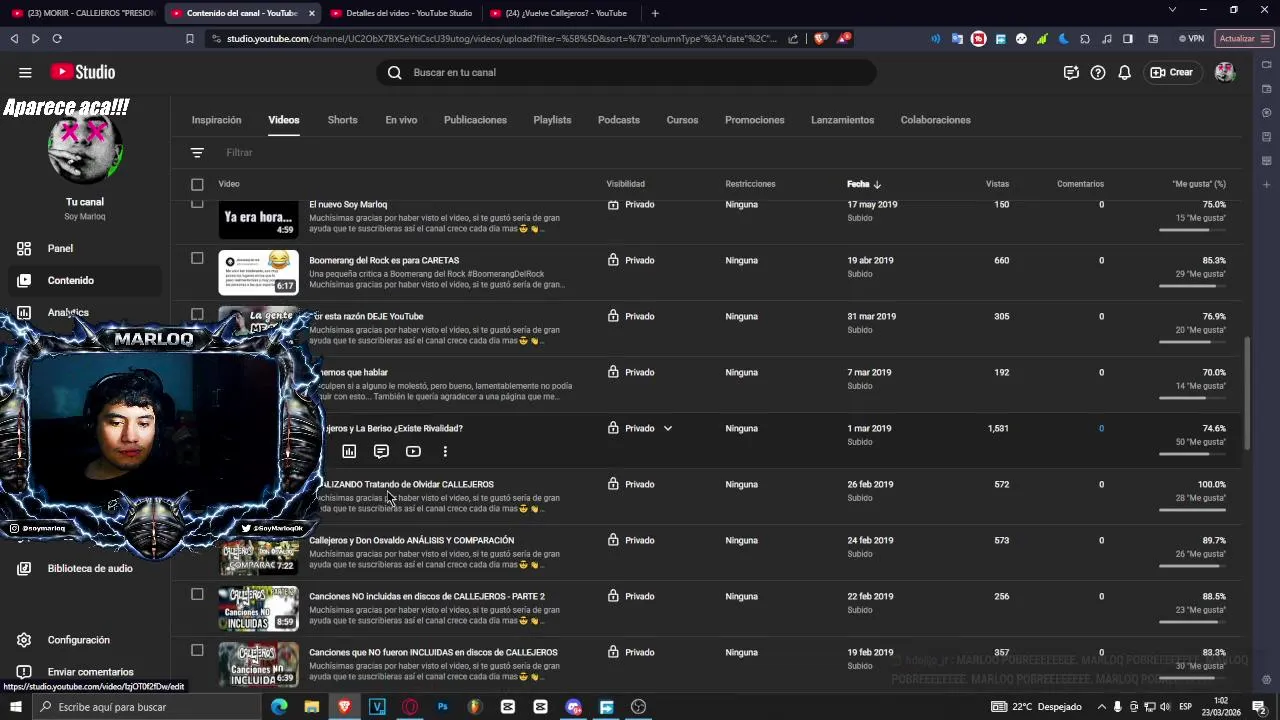Go back with the browser back arrow
Screen dimensions: 1280x720
click(x=14, y=39)
